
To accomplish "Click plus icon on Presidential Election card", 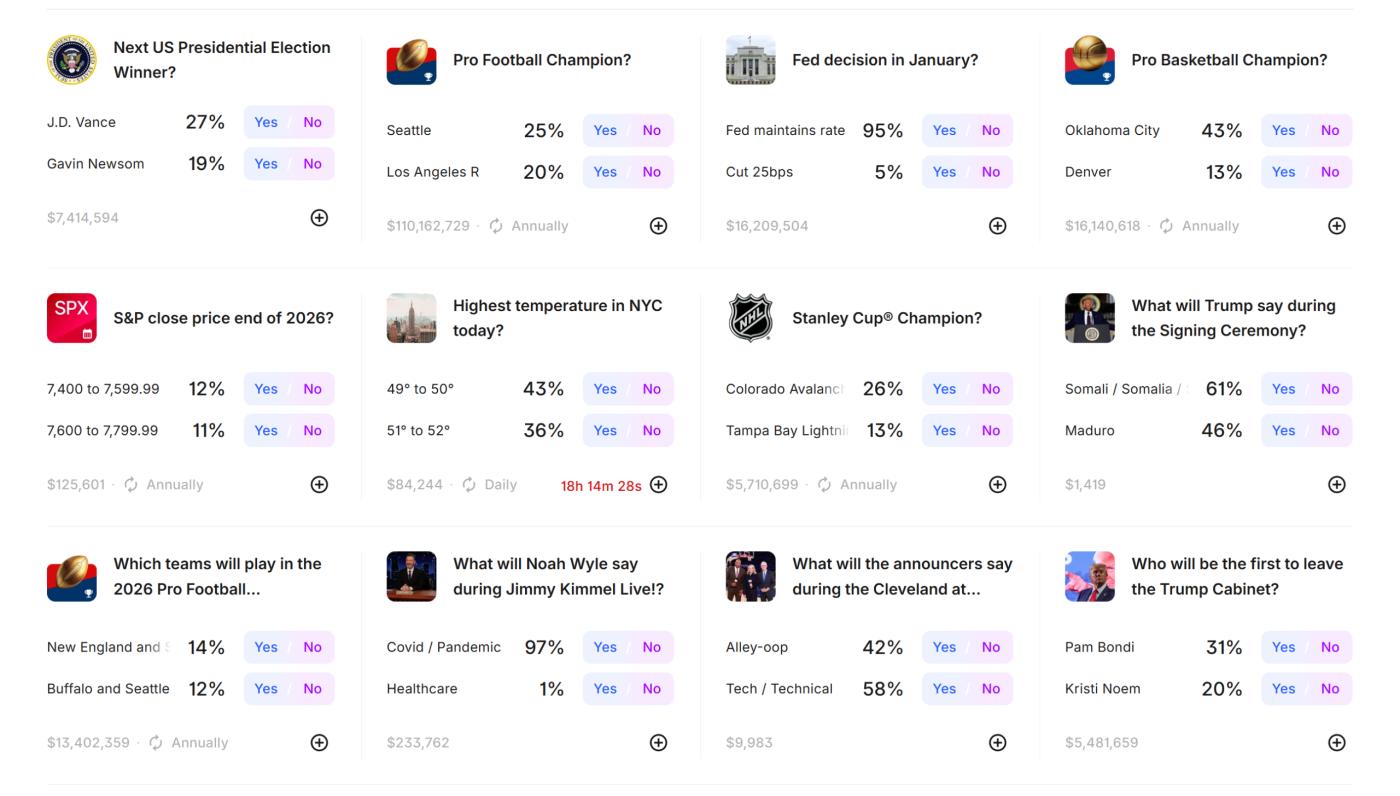I will coord(319,218).
